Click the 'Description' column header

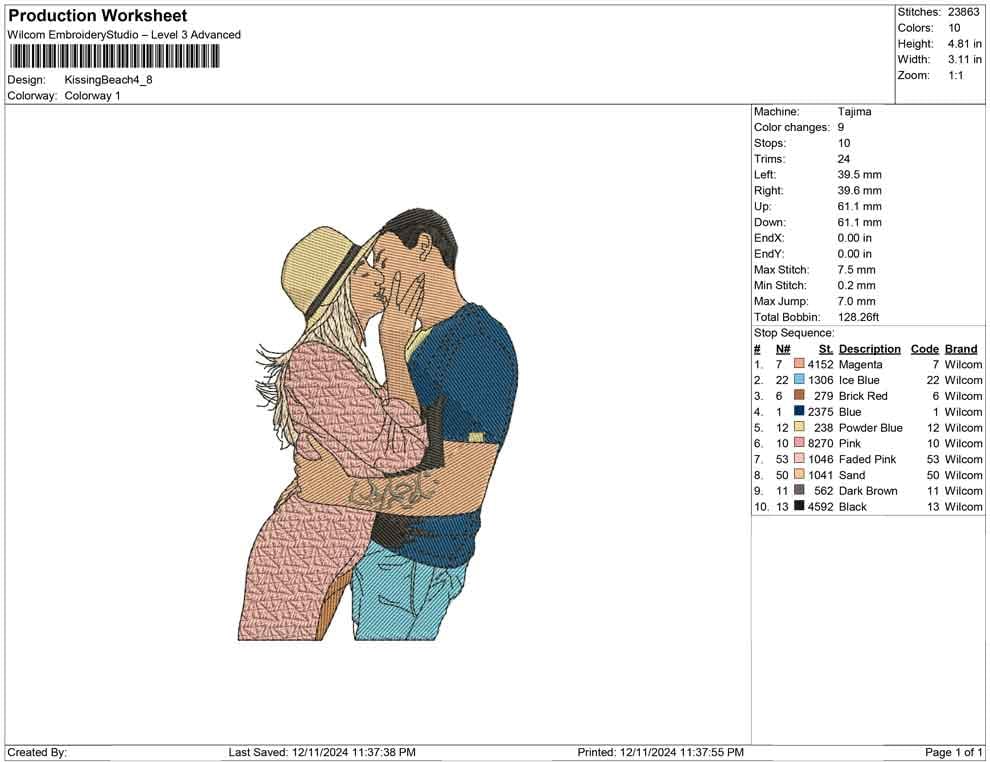(x=869, y=349)
